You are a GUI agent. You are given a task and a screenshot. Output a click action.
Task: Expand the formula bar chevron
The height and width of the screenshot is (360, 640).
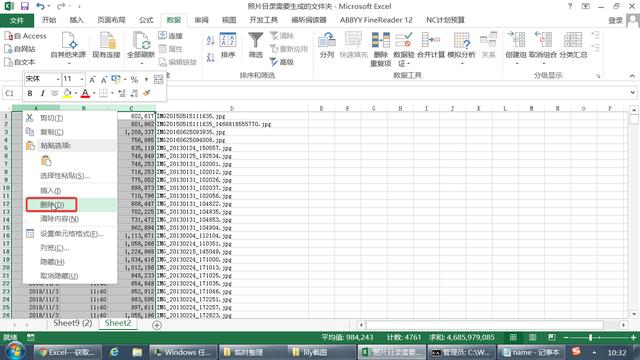point(632,93)
